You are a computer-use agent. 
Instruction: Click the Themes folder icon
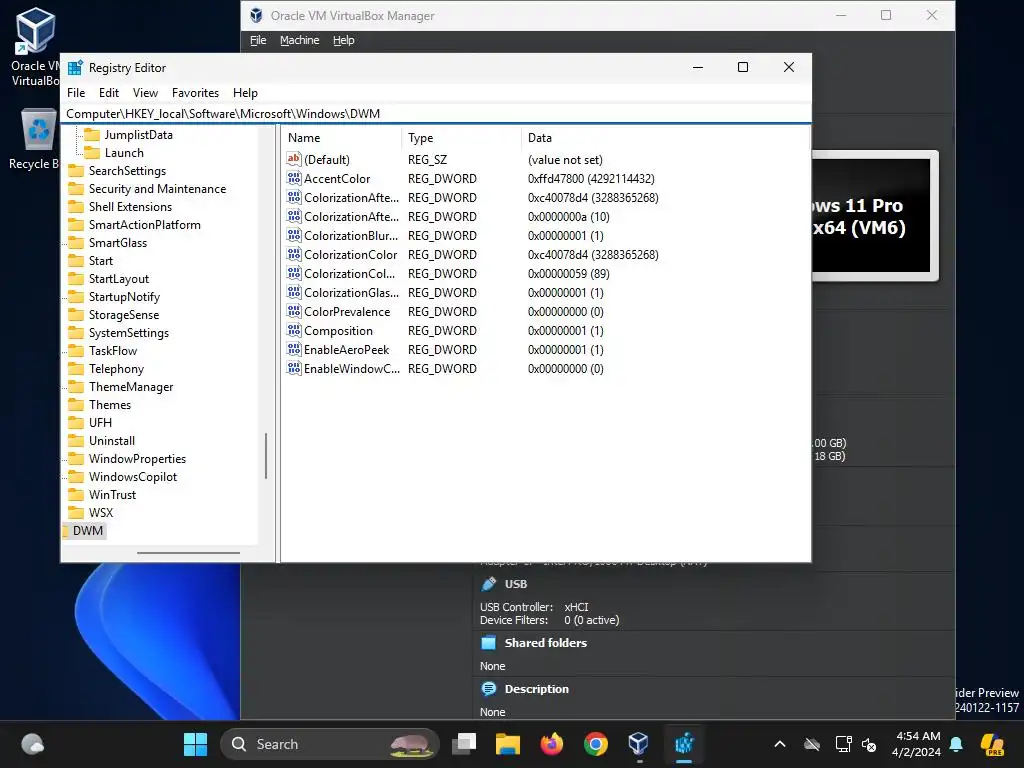[x=76, y=405]
